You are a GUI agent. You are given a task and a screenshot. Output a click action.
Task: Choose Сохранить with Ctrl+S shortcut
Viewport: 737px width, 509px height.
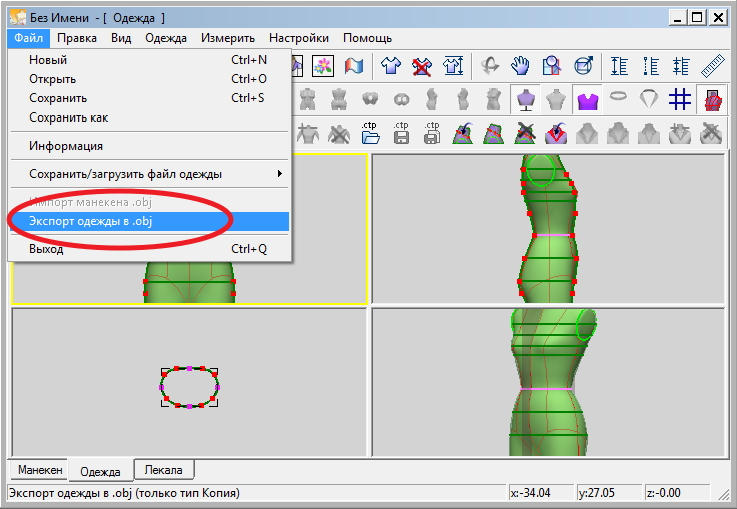(149, 98)
